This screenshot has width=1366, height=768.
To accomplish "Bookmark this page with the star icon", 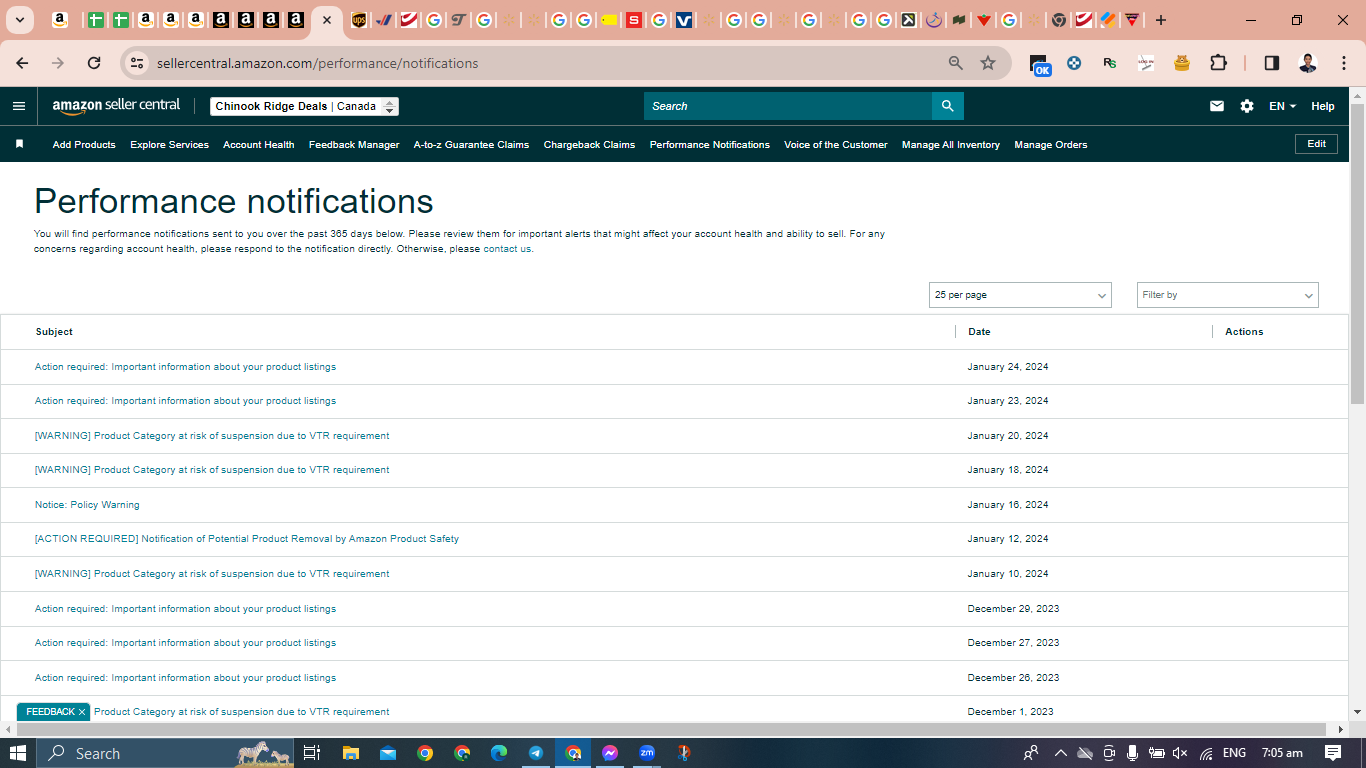I will (988, 63).
